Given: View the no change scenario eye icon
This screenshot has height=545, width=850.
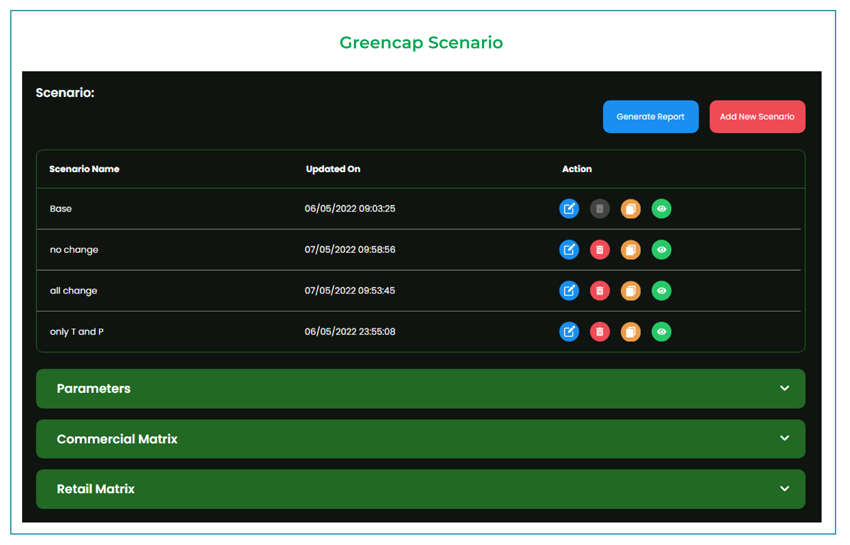Looking at the screenshot, I should click(661, 249).
